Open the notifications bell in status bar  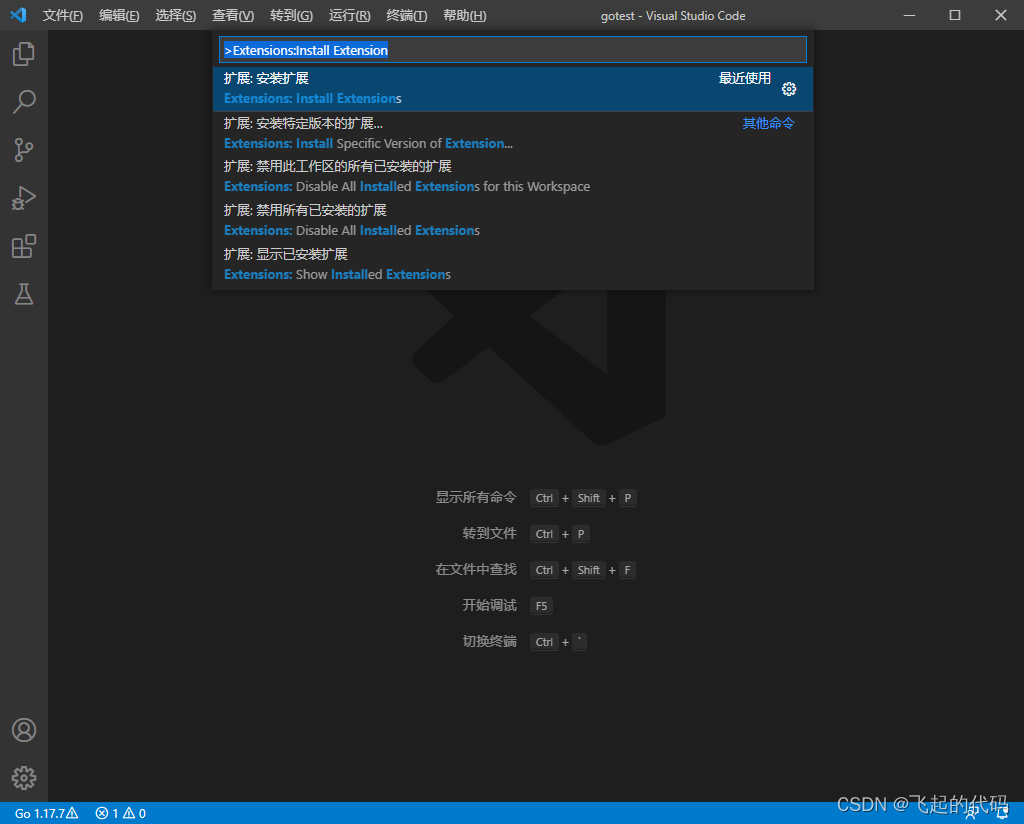point(1002,814)
